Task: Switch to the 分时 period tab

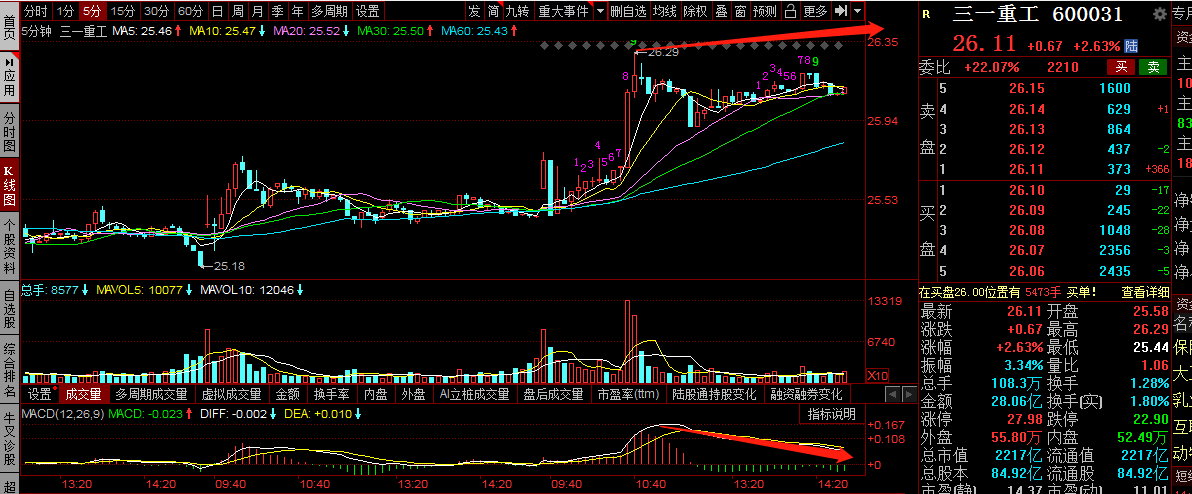Action: [36, 11]
